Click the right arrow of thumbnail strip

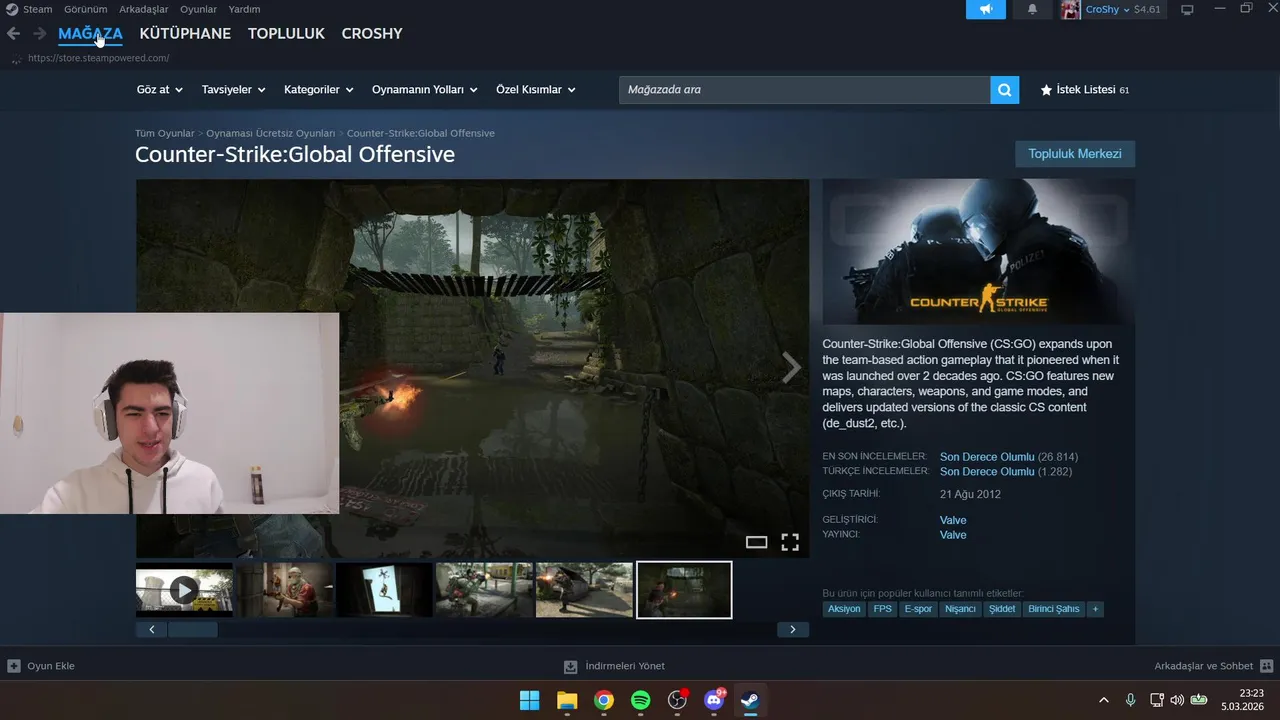(793, 629)
